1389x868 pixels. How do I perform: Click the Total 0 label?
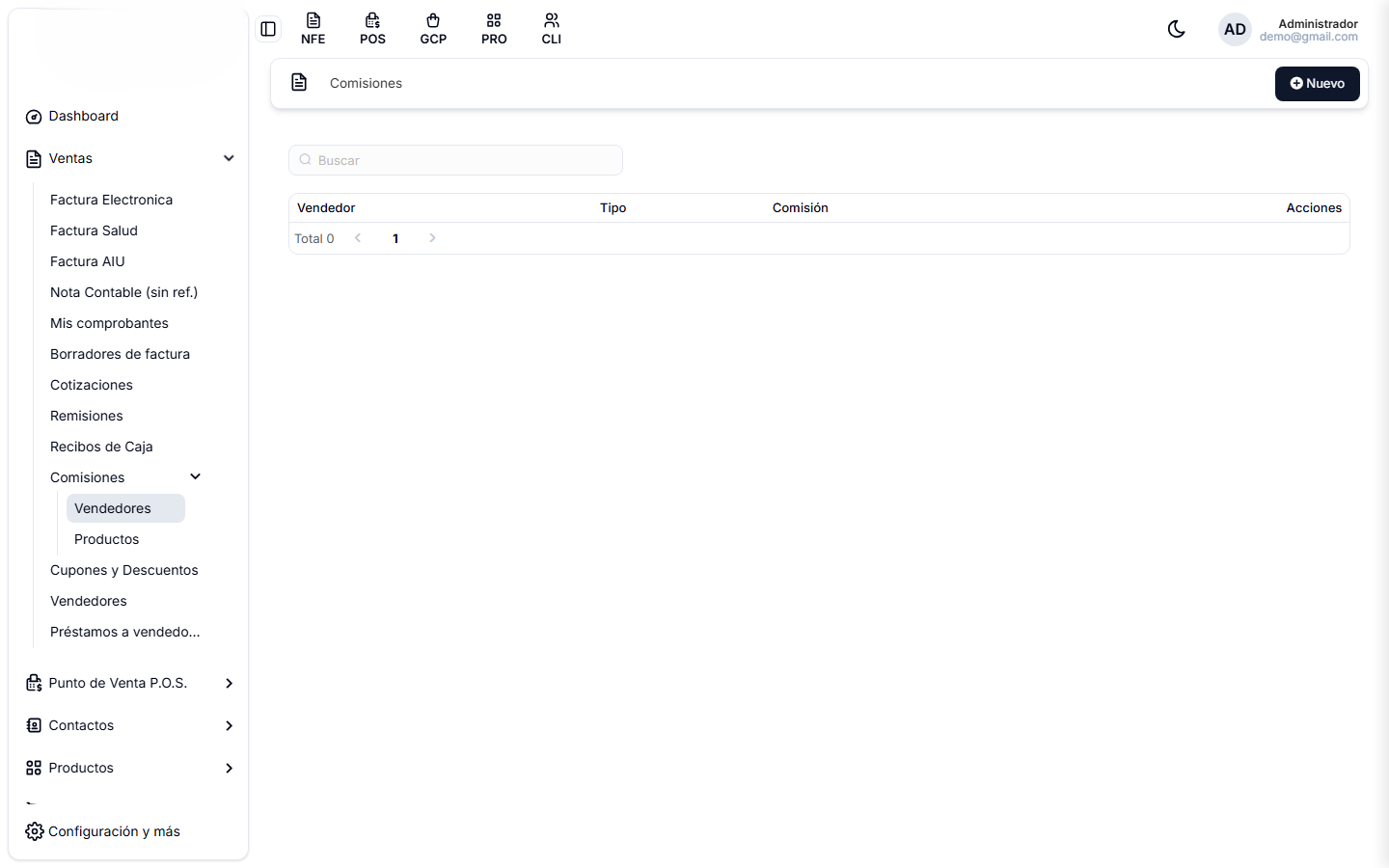314,238
